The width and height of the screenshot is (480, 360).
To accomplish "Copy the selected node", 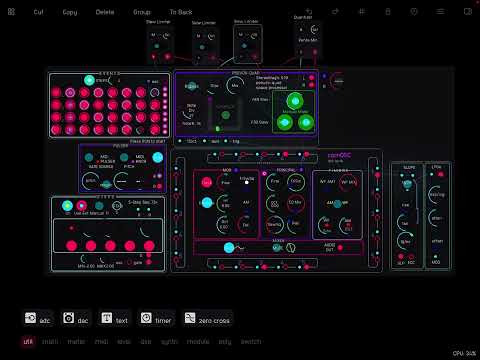I will (x=70, y=12).
